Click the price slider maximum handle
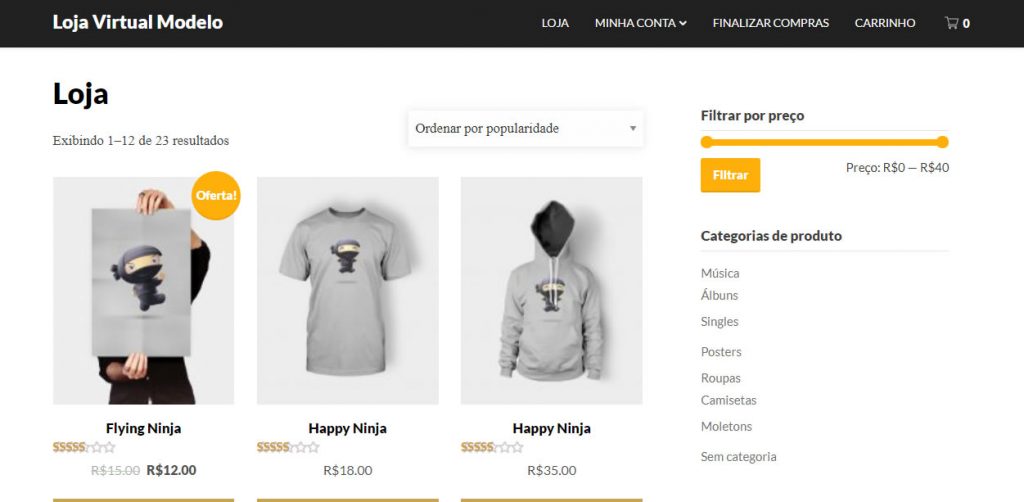Screen dimensions: 1024x502 [942, 142]
